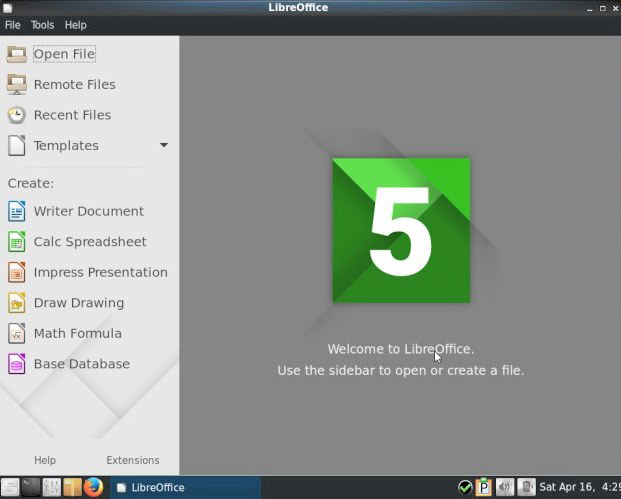Click the taskbar clock showing Sat Apr 16
Viewport: 621px width, 499px height.
580,487
